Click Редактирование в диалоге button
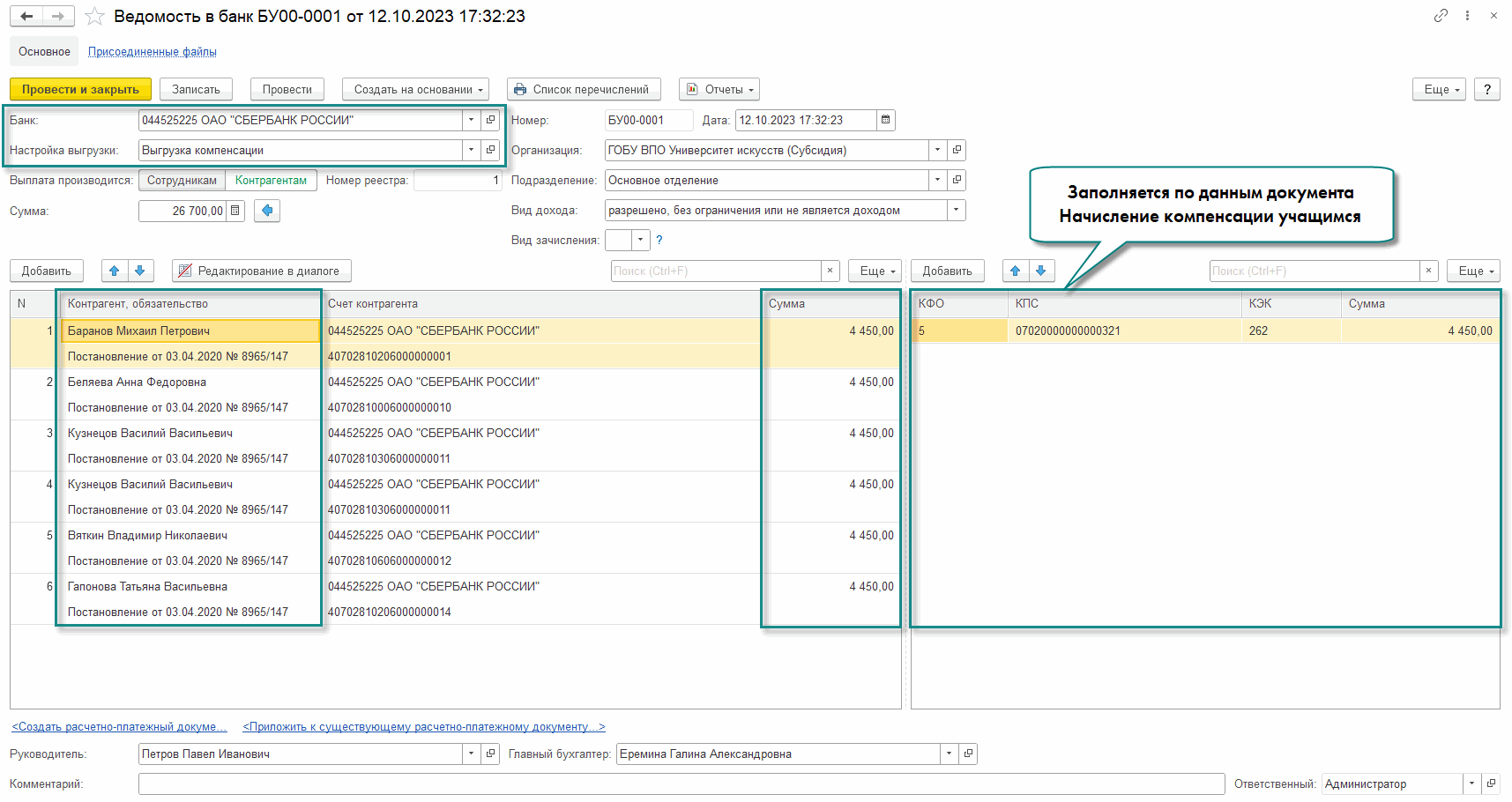Screen dimensions: 1512x802 pos(261,271)
